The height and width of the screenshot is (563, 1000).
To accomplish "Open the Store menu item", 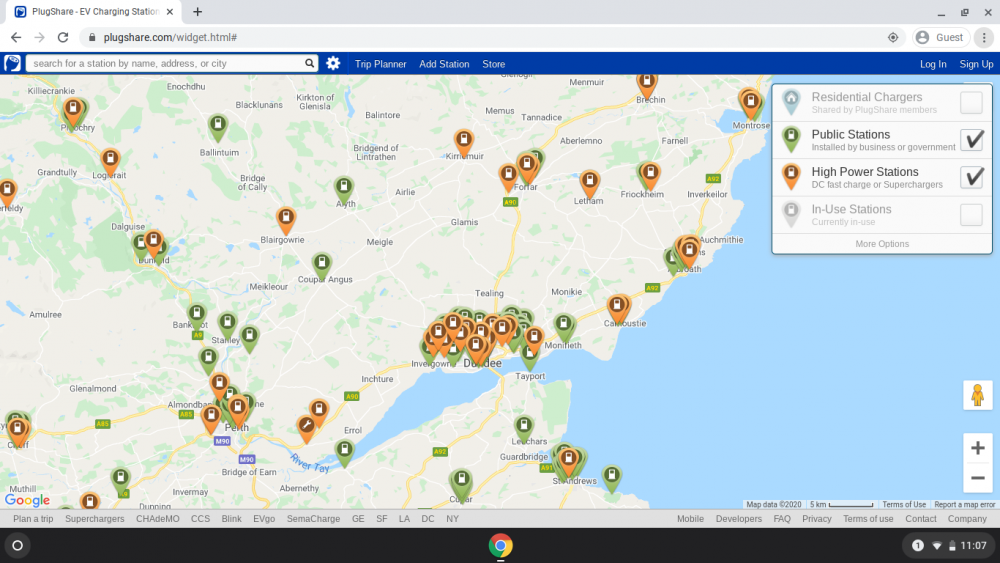I will [494, 64].
